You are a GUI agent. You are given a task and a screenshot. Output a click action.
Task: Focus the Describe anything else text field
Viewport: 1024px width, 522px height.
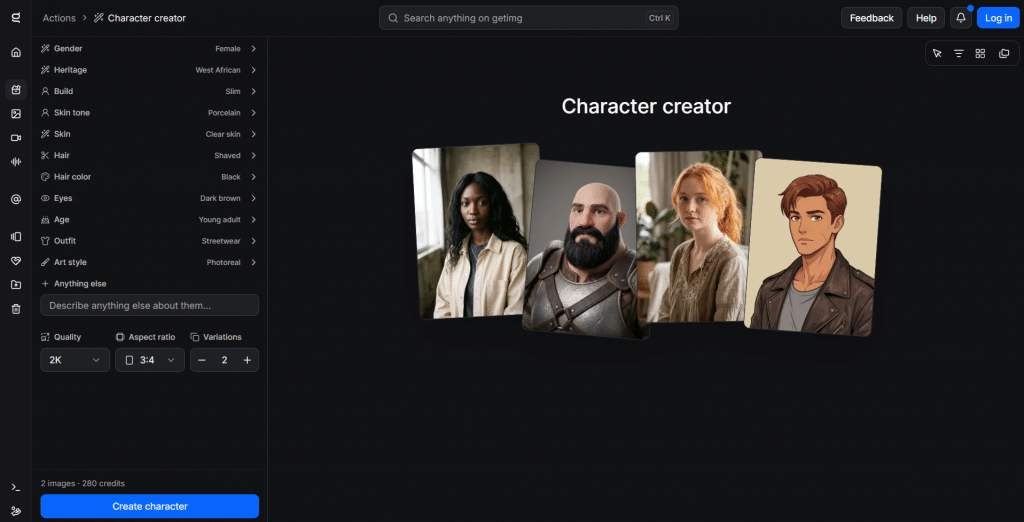[x=150, y=305]
